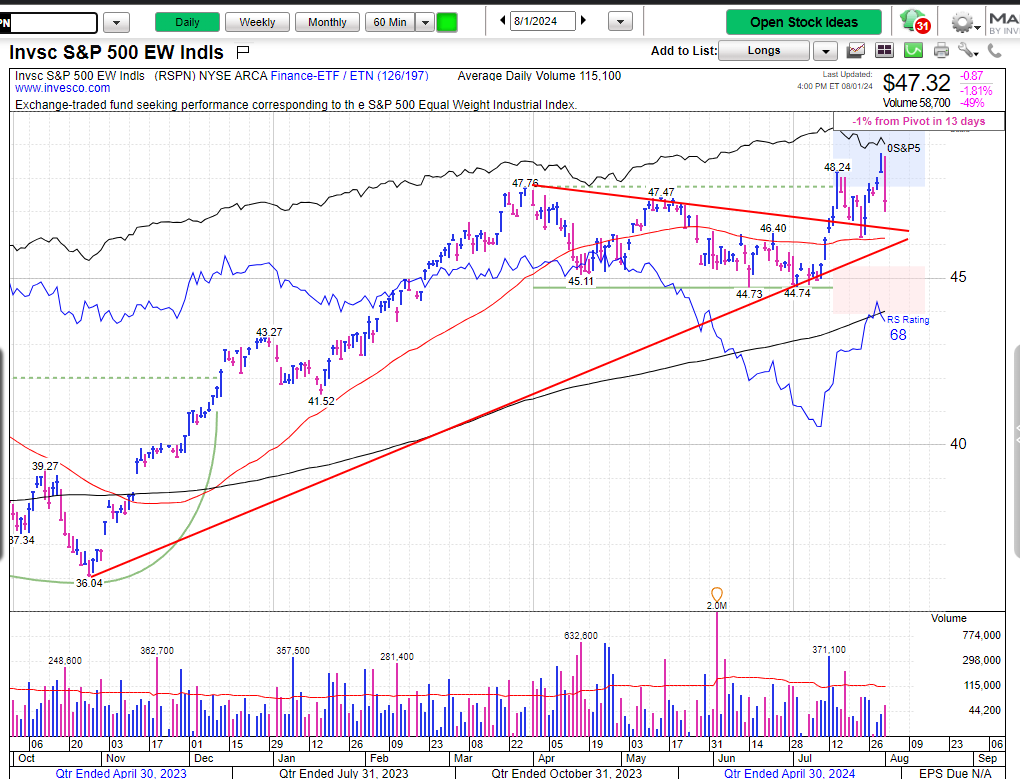
Task: Switch to the multi-panel grid view icon
Action: coord(884,50)
